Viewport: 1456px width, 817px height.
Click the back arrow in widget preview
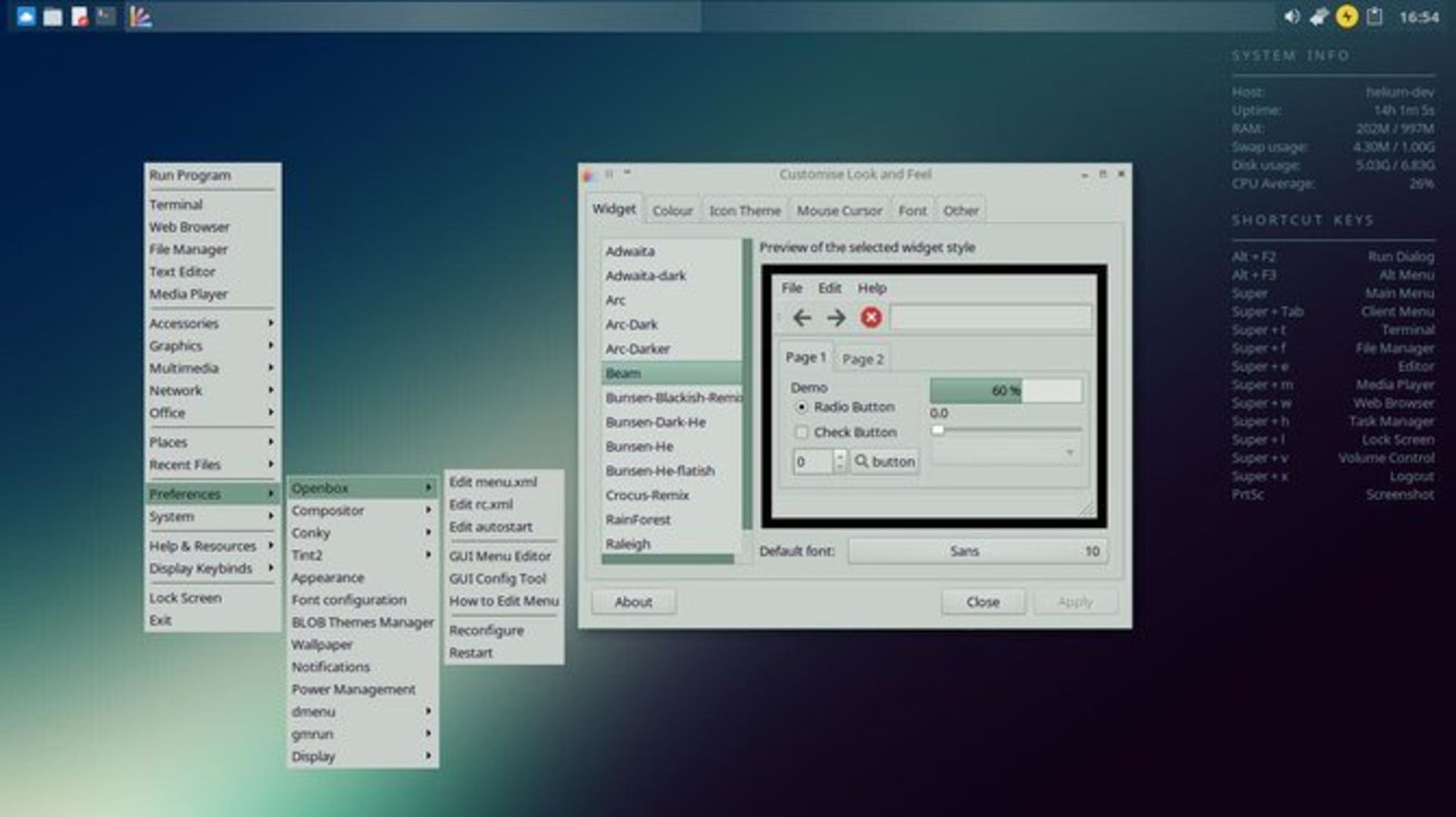pos(802,318)
